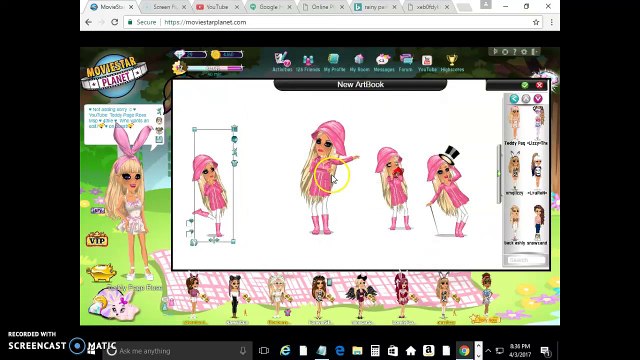The image size is (640, 360).
Task: Go to My Profile
Action: [x=334, y=63]
